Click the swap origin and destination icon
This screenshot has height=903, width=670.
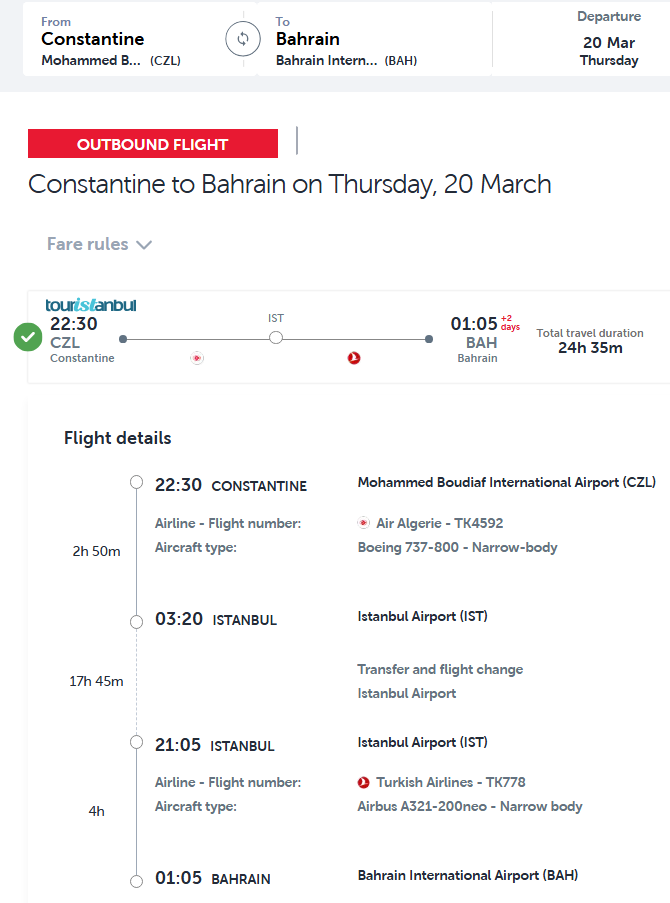(x=242, y=40)
